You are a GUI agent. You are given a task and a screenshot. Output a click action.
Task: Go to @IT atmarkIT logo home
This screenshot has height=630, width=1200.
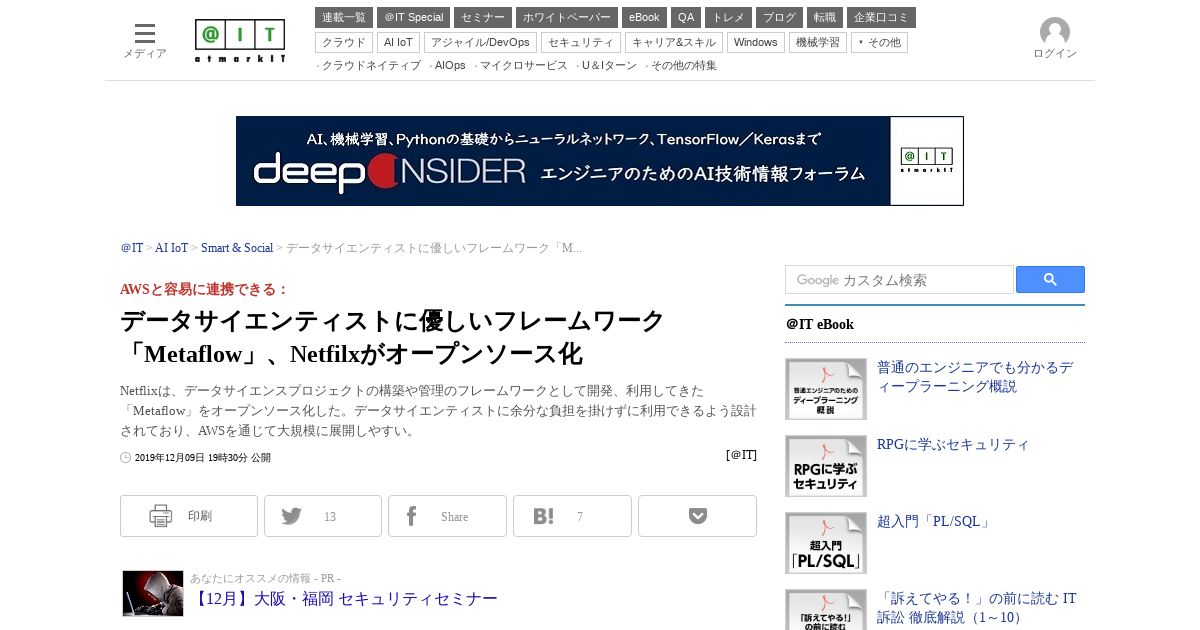pyautogui.click(x=240, y=41)
